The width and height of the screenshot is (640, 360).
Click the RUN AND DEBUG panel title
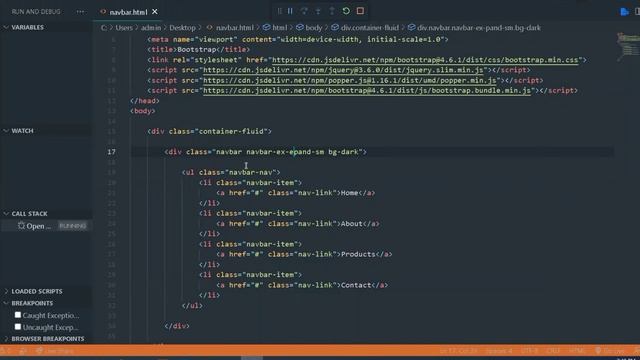pos(36,12)
